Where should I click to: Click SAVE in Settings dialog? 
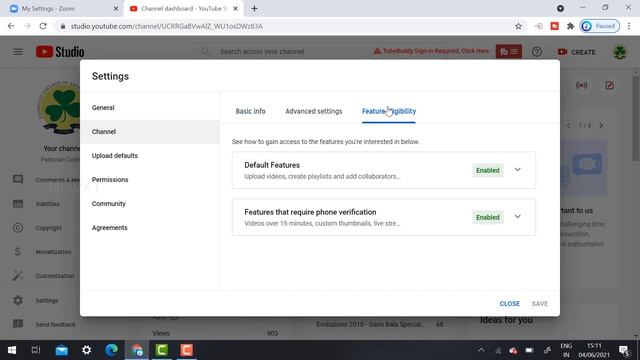pyautogui.click(x=540, y=304)
